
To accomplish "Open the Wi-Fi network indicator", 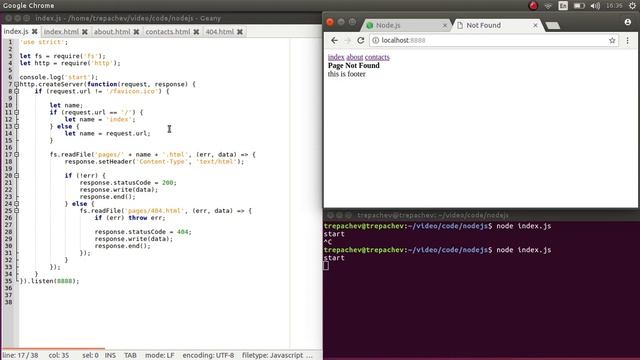I will [x=548, y=6].
